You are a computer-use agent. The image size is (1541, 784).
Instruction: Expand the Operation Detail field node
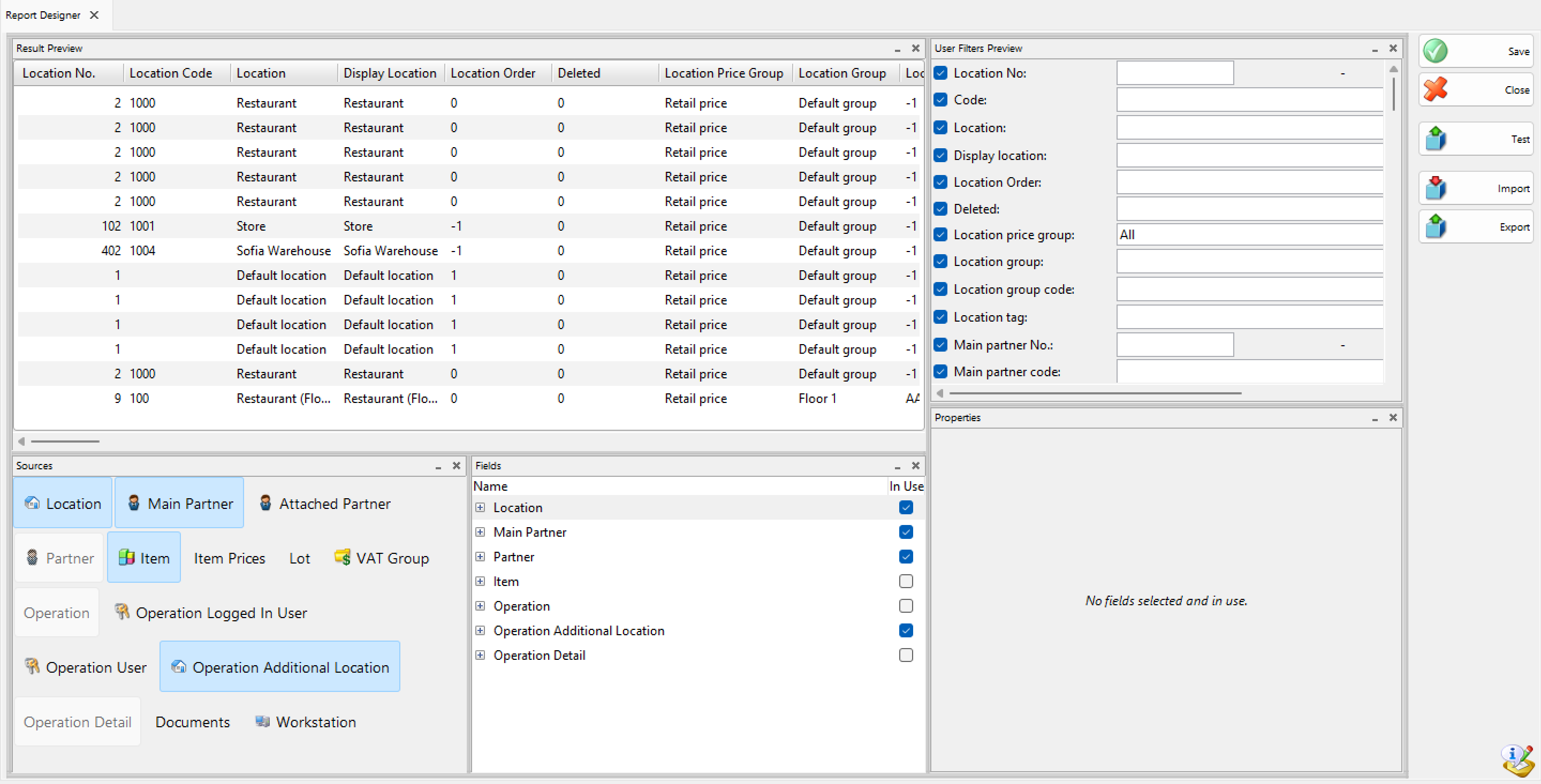coord(480,655)
